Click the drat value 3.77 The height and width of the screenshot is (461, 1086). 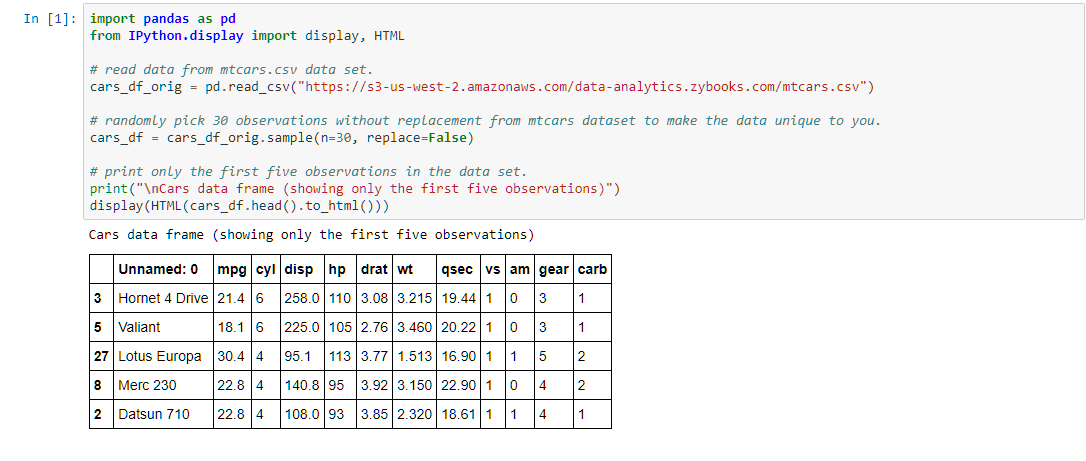click(x=375, y=356)
